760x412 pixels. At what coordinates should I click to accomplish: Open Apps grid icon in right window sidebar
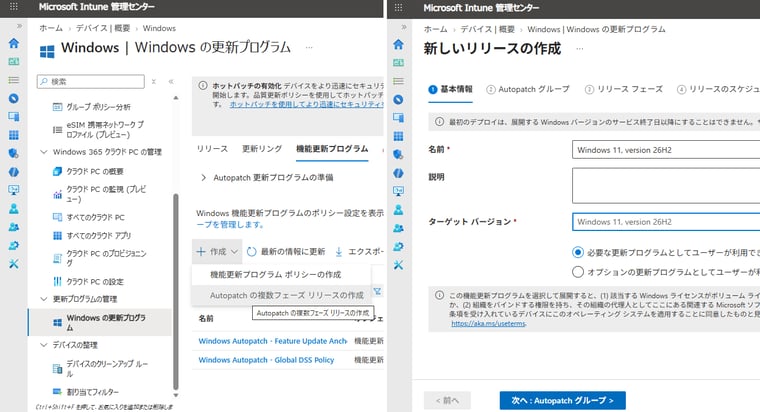tap(398, 136)
